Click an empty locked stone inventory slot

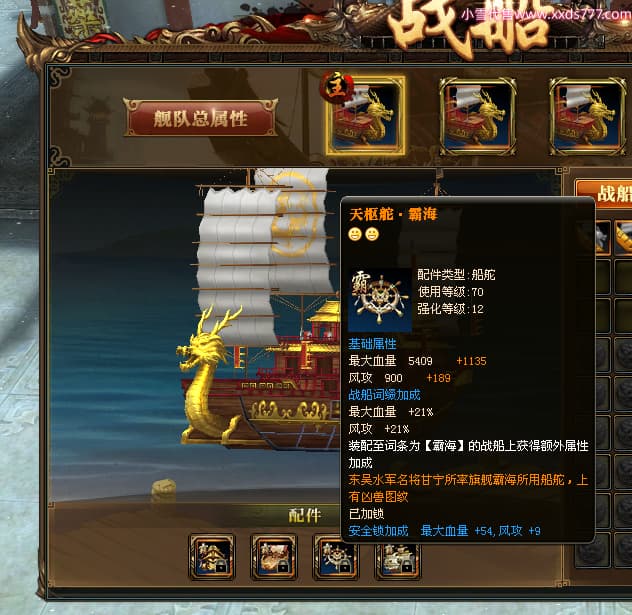(623, 354)
